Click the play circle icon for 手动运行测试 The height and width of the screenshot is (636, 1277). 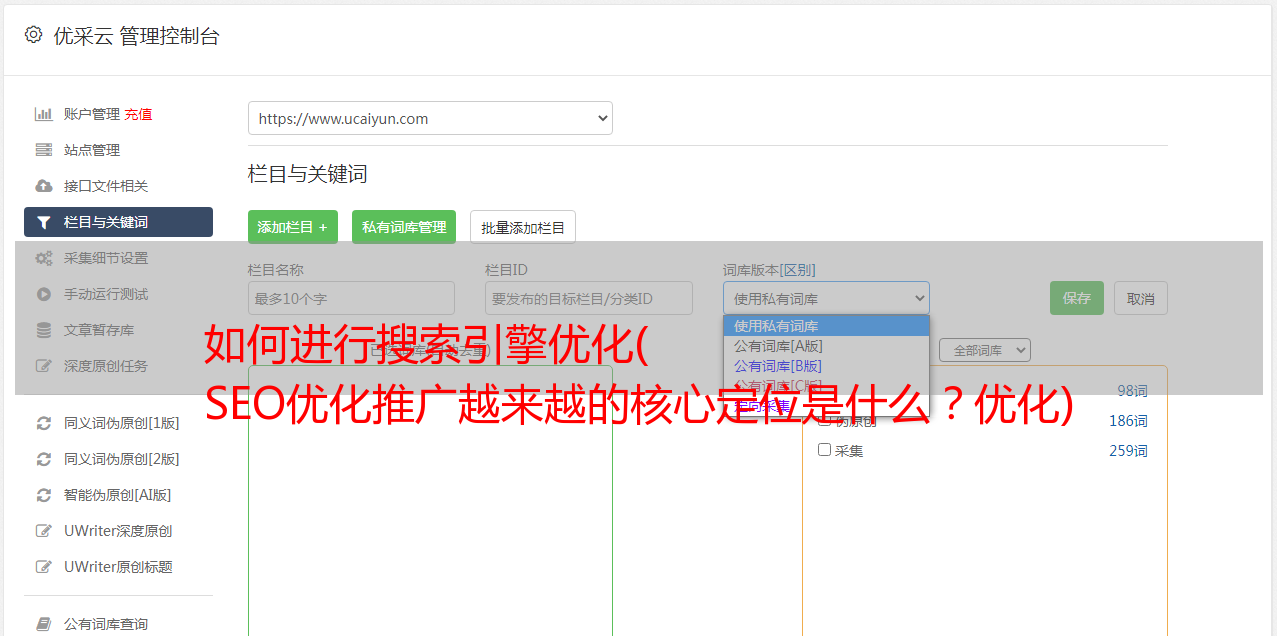click(44, 294)
